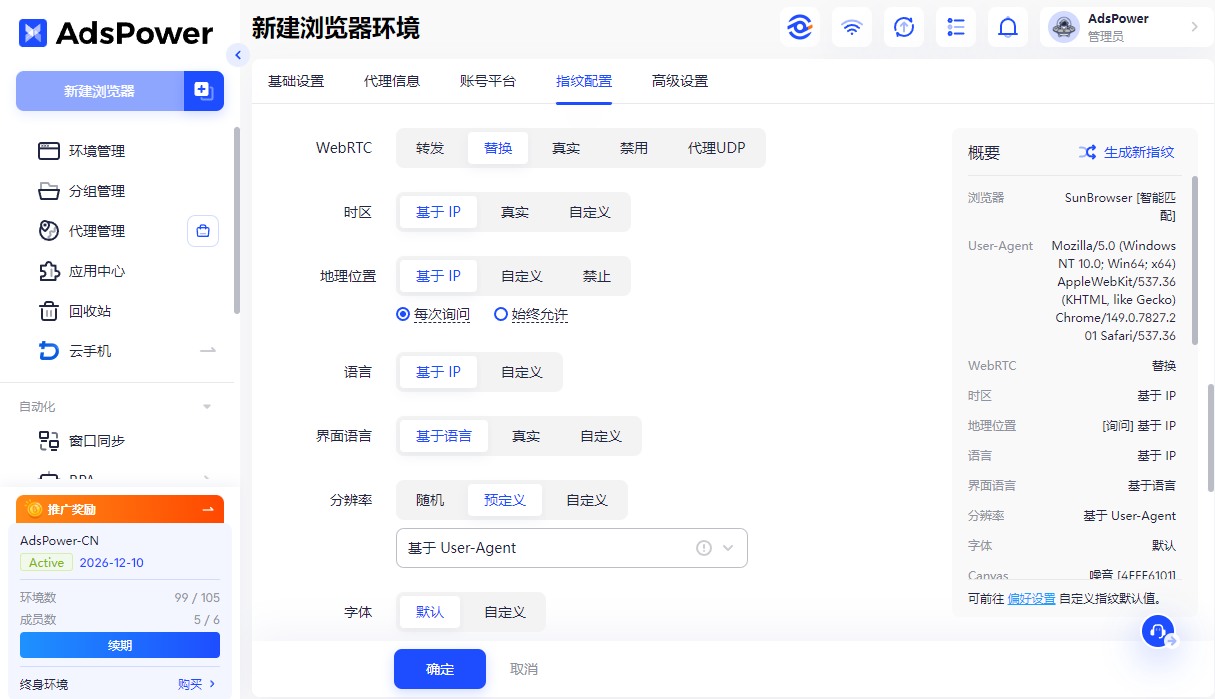Screen dimensions: 1215x699
Task: Click the 新建浏览器 button
Action: click(x=100, y=91)
